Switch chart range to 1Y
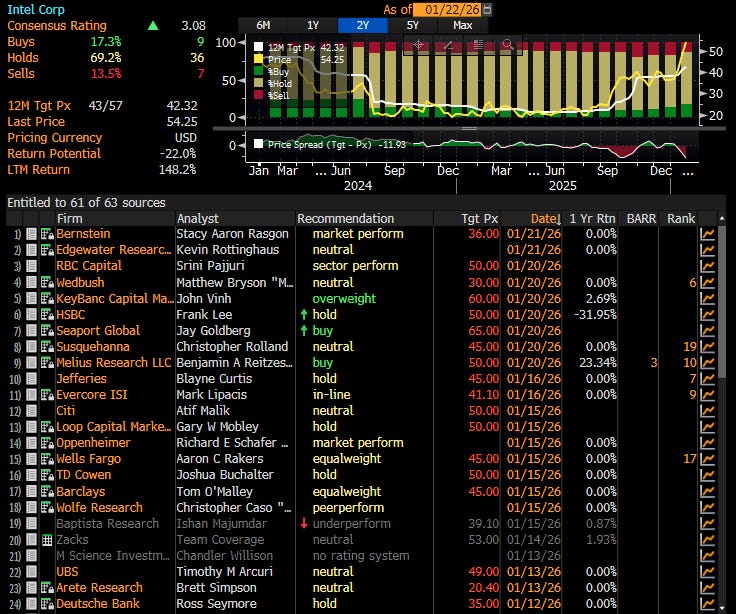Viewport: 736px width, 614px height. click(313, 25)
